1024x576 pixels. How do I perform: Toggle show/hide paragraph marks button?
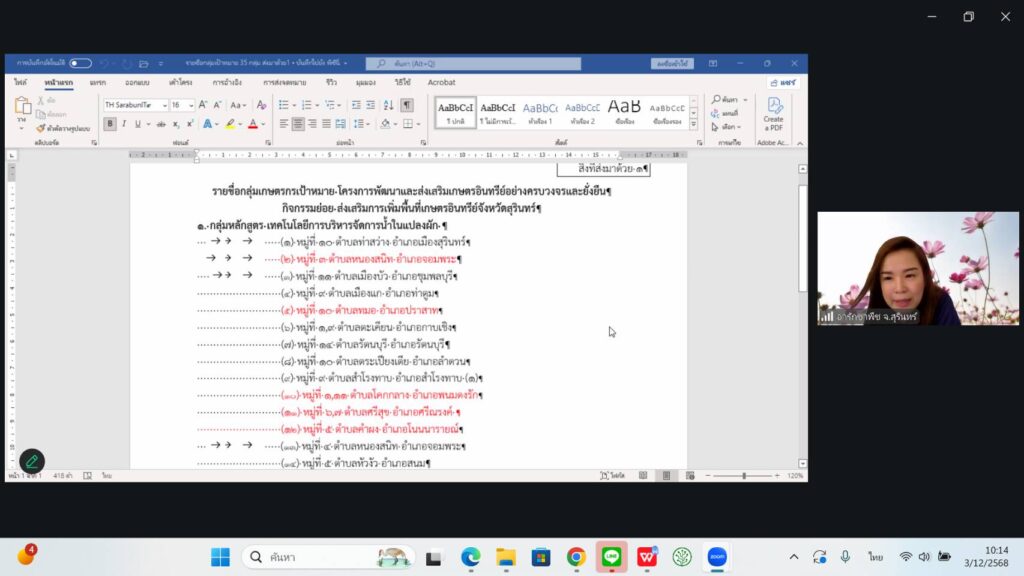[407, 105]
